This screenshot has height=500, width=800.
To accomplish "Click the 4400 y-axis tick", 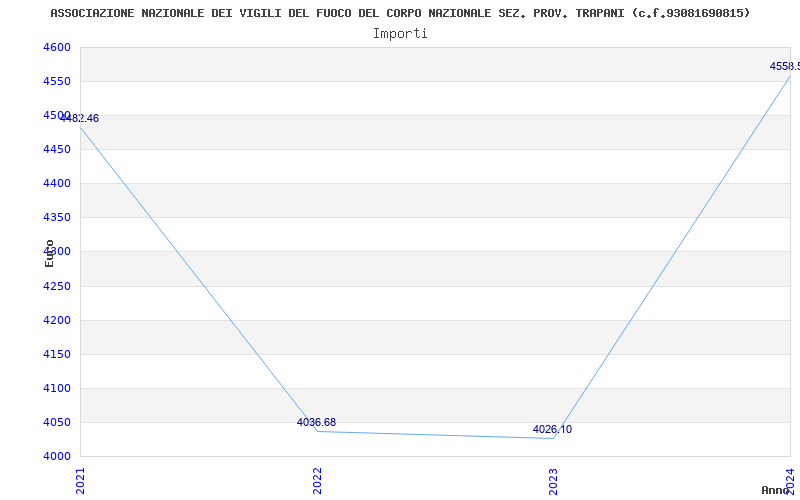I will pyautogui.click(x=57, y=184).
